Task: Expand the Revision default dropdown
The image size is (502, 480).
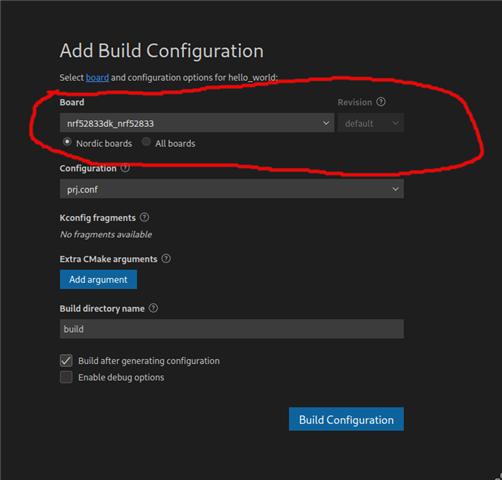Action: (371, 123)
